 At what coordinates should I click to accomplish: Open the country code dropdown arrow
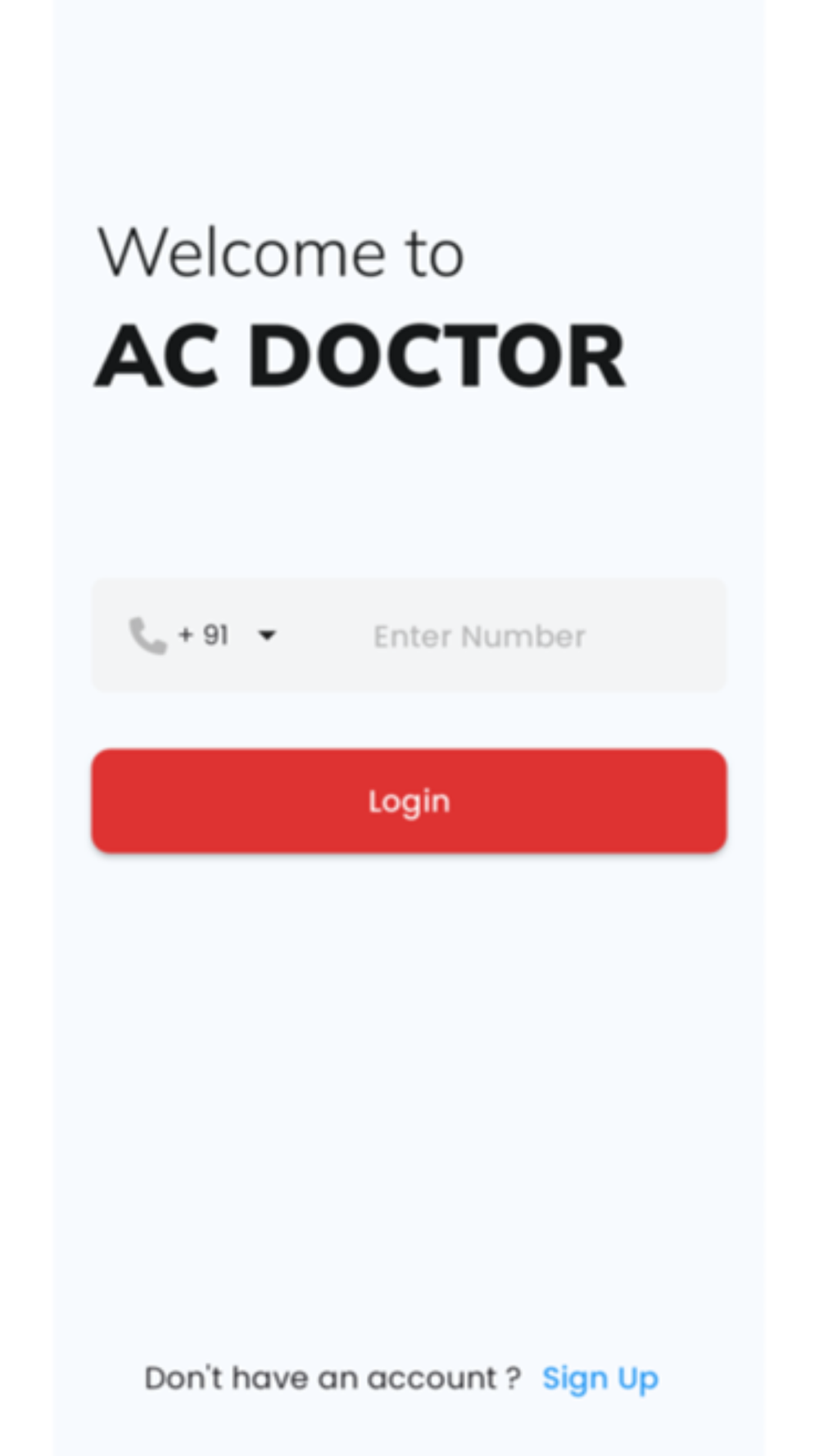pos(267,635)
